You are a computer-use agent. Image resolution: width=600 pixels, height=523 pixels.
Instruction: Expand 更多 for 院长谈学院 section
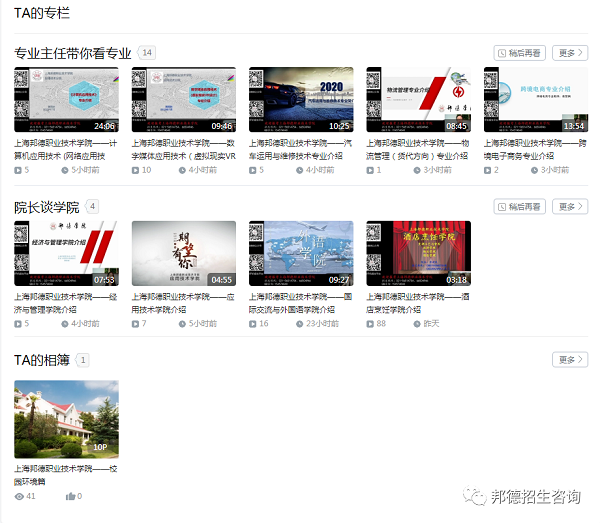[x=570, y=207]
